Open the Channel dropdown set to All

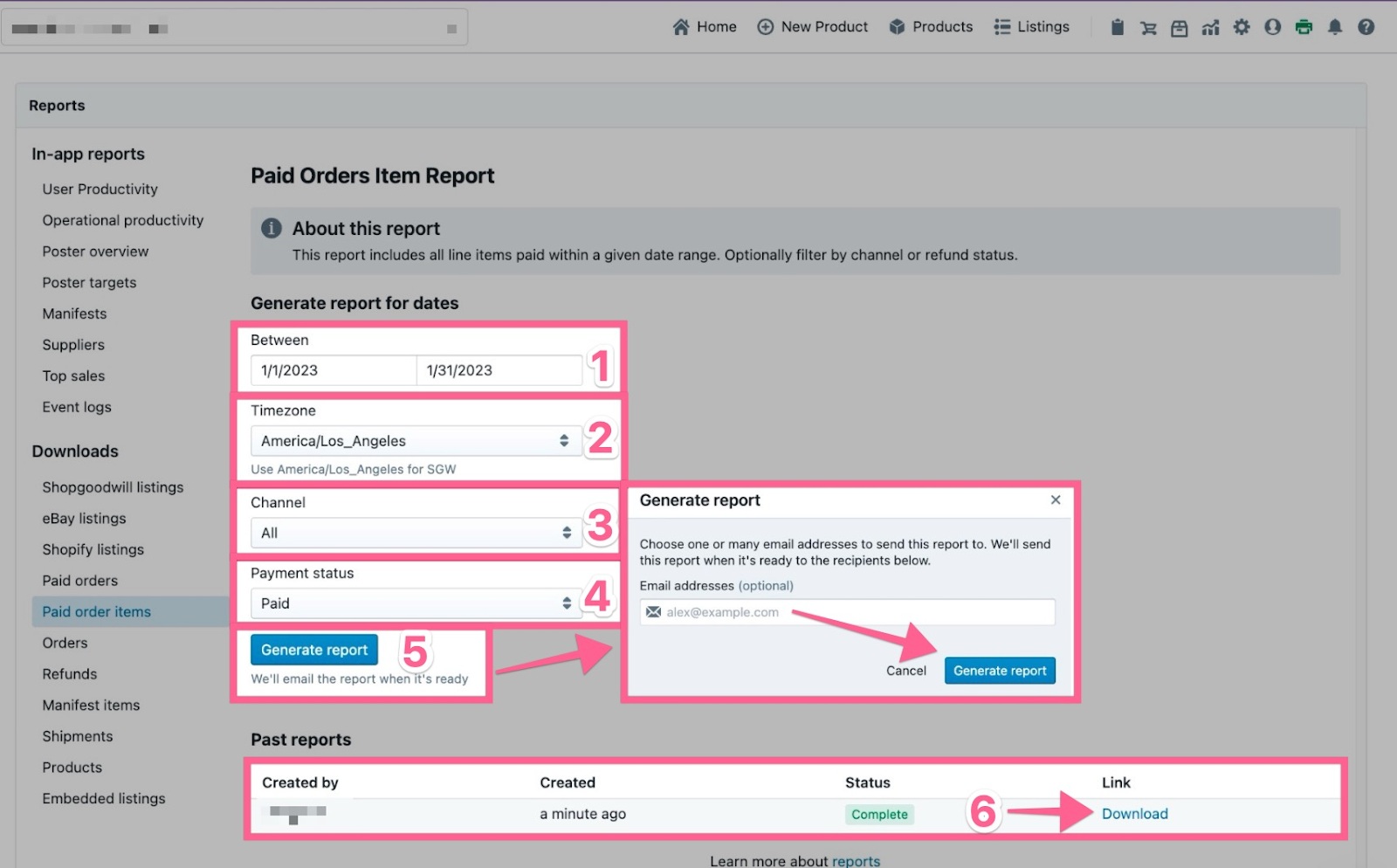pos(416,533)
